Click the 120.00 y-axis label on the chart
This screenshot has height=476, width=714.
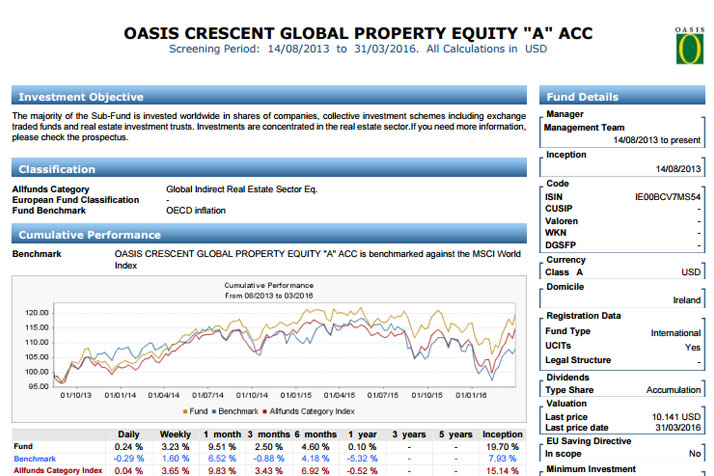(x=36, y=313)
